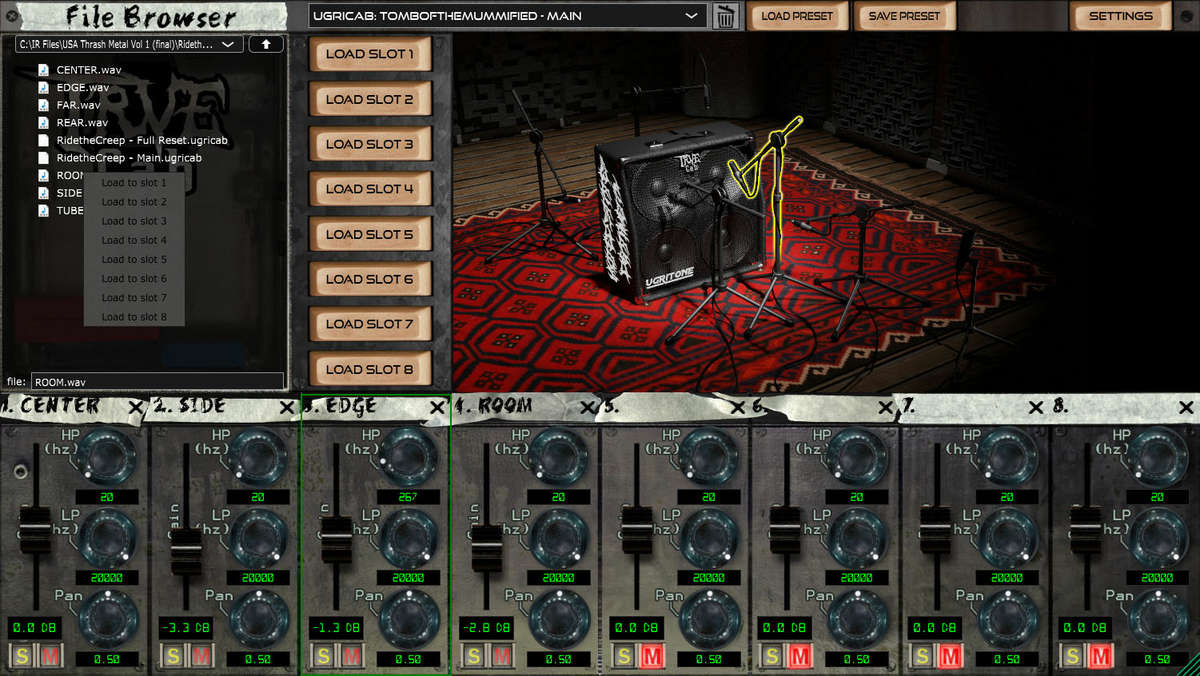Clear slot 2 SIDE with its X
The width and height of the screenshot is (1200, 676).
tap(286, 407)
